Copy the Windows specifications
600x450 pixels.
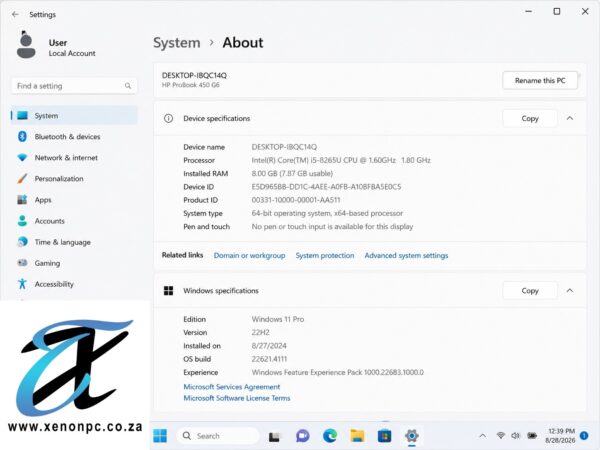tap(530, 290)
